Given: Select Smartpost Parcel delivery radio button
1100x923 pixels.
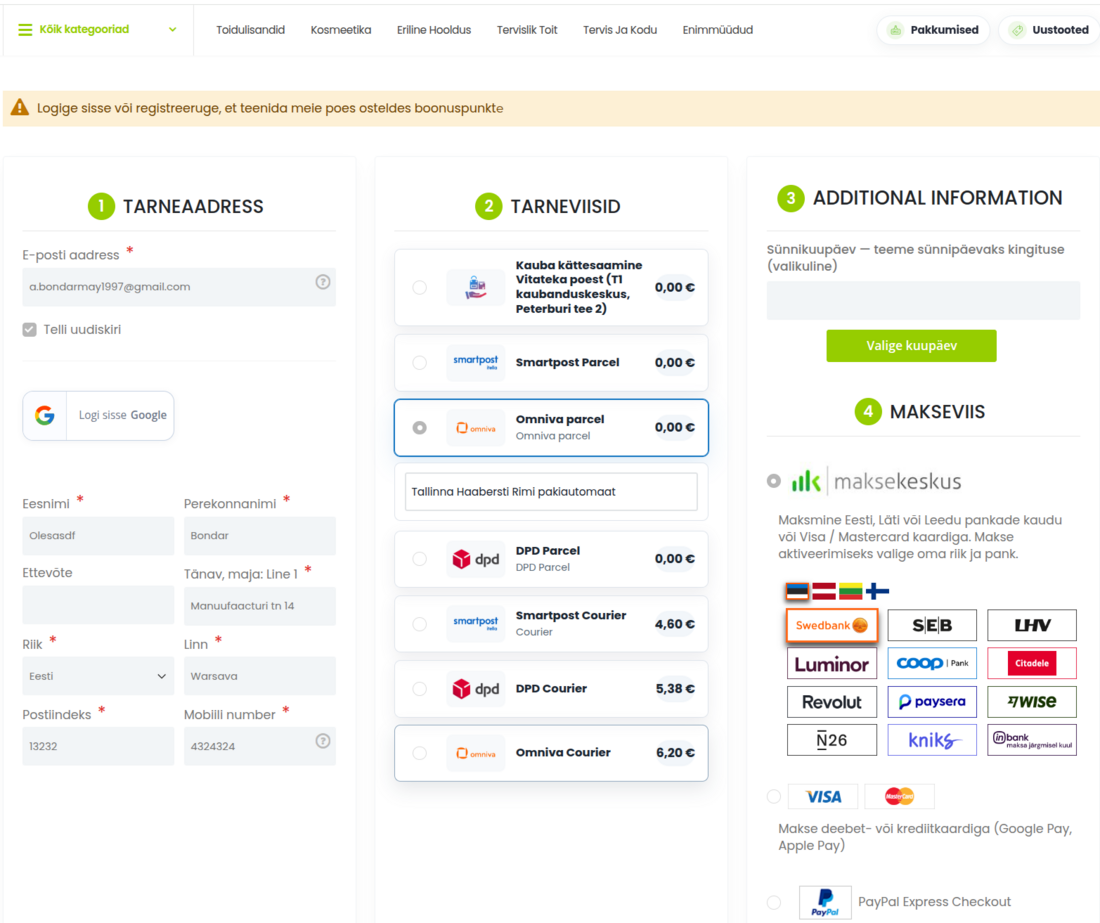Looking at the screenshot, I should [x=420, y=363].
